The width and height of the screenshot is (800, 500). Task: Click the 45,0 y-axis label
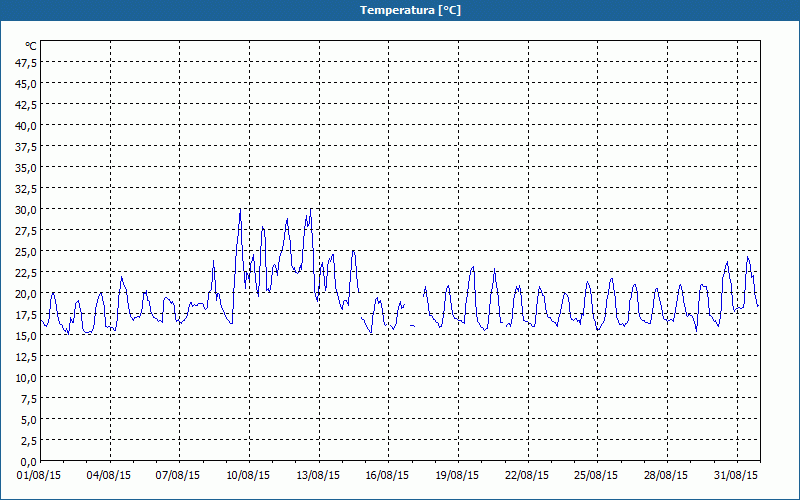tap(27, 84)
